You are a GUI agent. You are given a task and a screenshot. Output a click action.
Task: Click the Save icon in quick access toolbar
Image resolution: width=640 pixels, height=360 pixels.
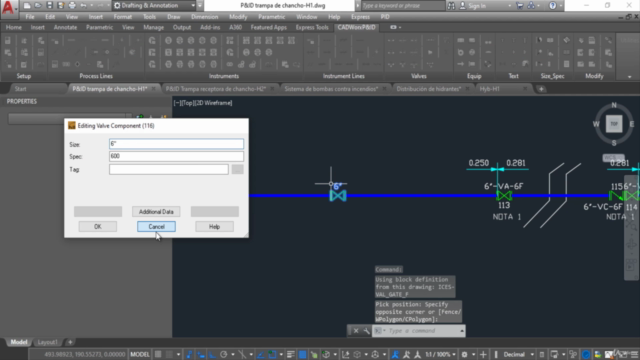(x=49, y=6)
